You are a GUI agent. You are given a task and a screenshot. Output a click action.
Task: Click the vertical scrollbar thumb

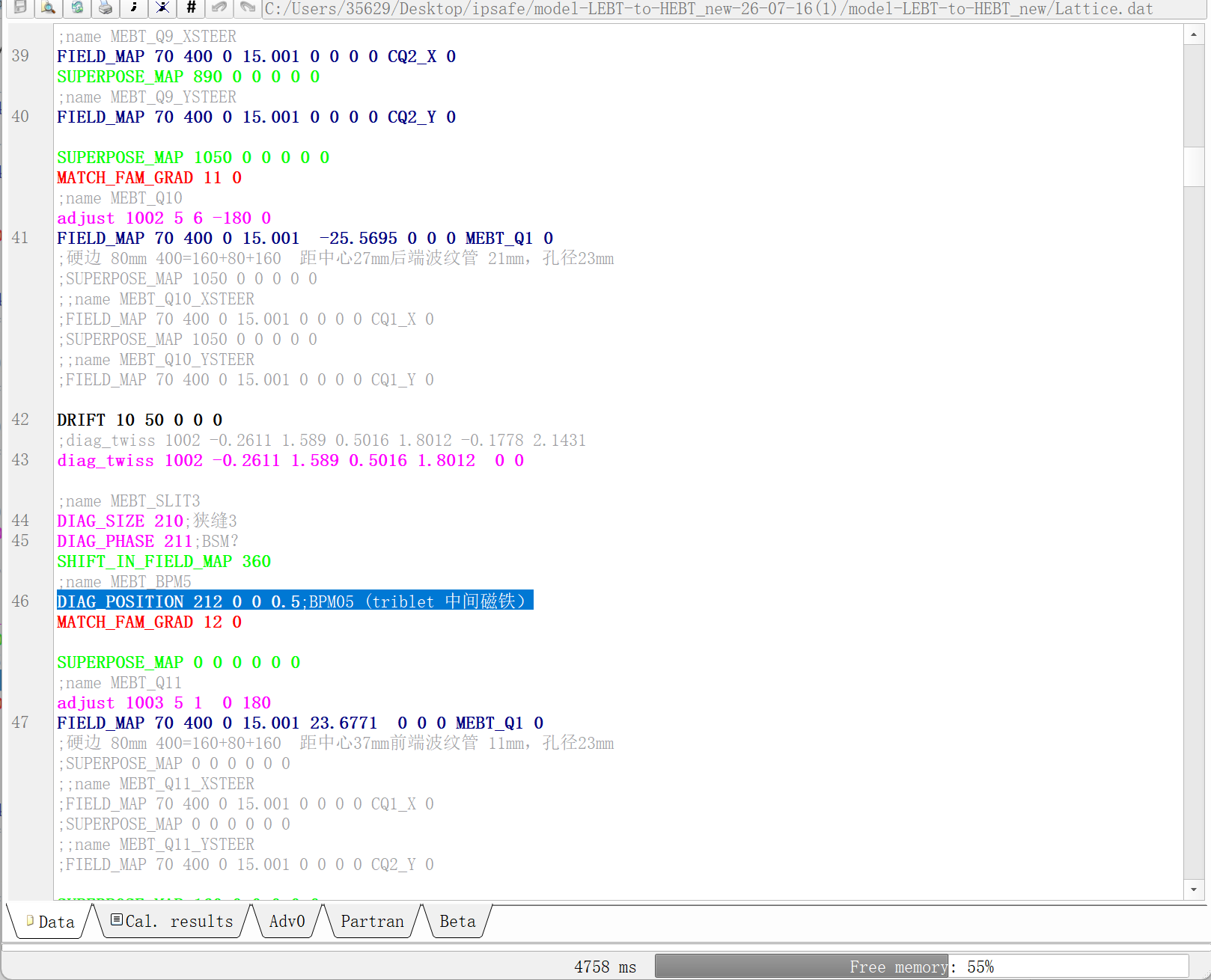pyautogui.click(x=1194, y=166)
